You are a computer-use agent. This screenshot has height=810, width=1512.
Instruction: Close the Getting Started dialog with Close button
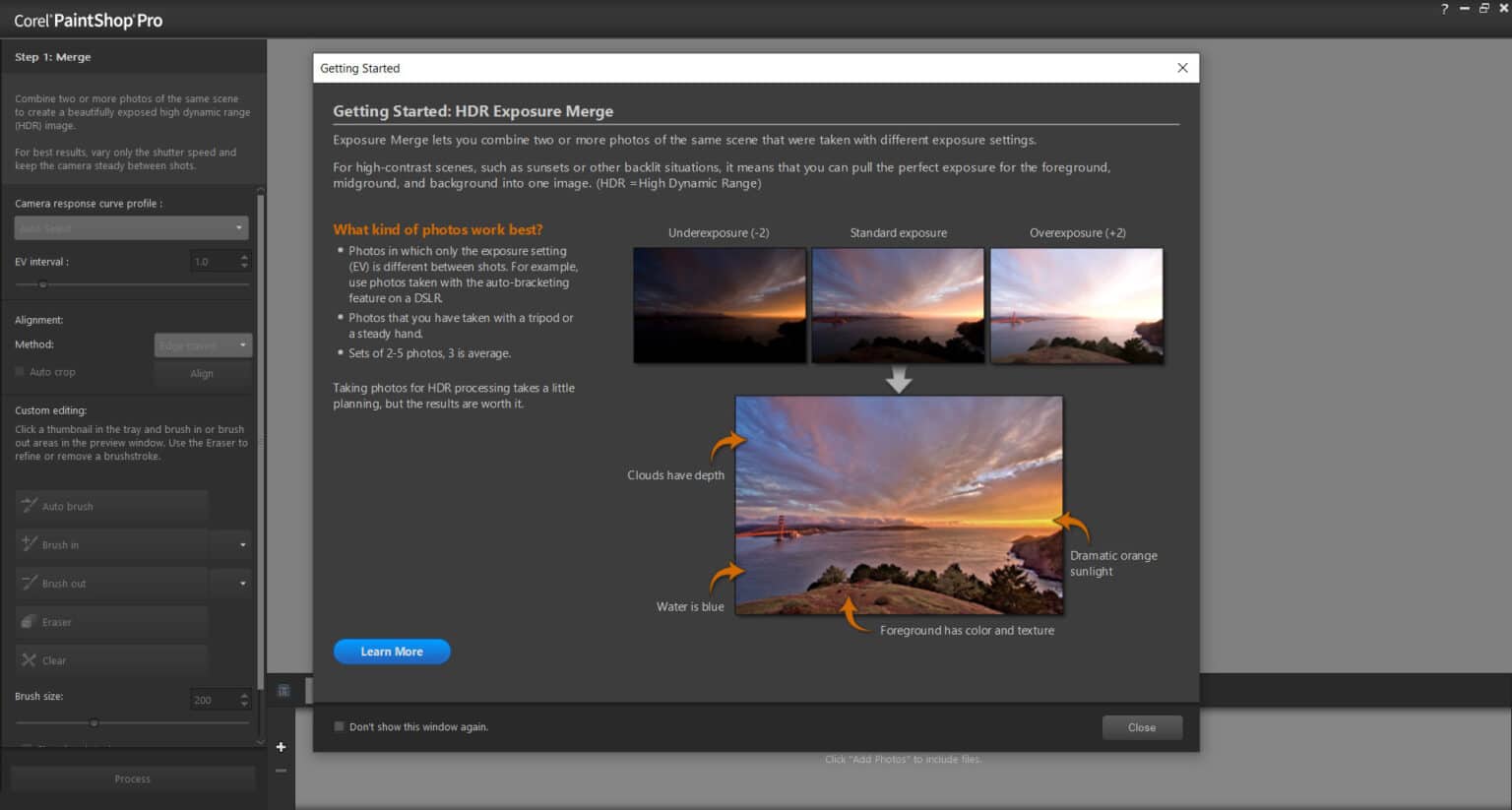[x=1141, y=726]
